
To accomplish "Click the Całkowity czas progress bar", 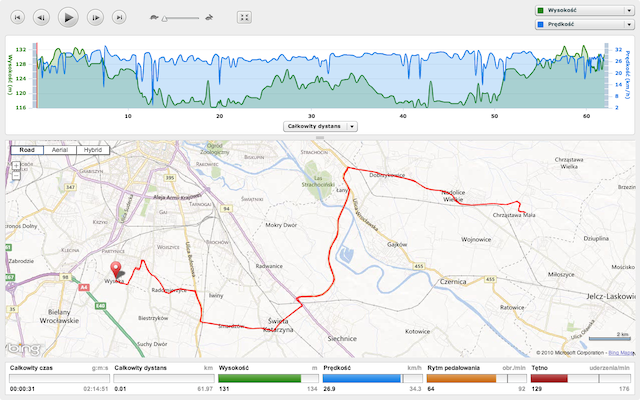I will click(x=59, y=378).
